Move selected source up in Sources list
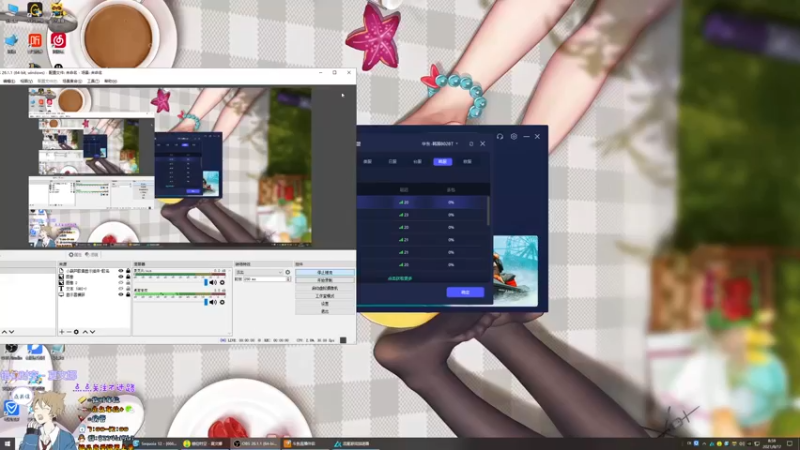Viewport: 800px width, 450px height. click(85, 332)
